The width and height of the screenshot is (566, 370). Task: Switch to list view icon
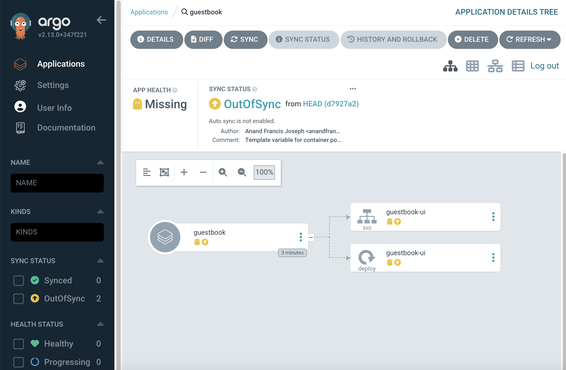[x=518, y=66]
